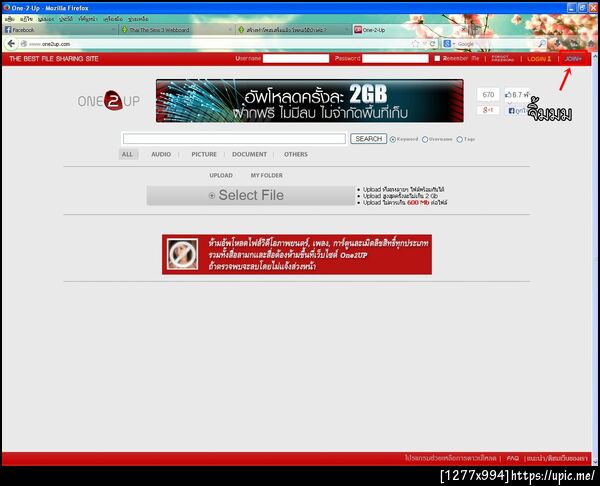Switch to Thai The Sims 3 Webboard tab
Image resolution: width=600 pixels, height=486 pixels.
[x=177, y=29]
